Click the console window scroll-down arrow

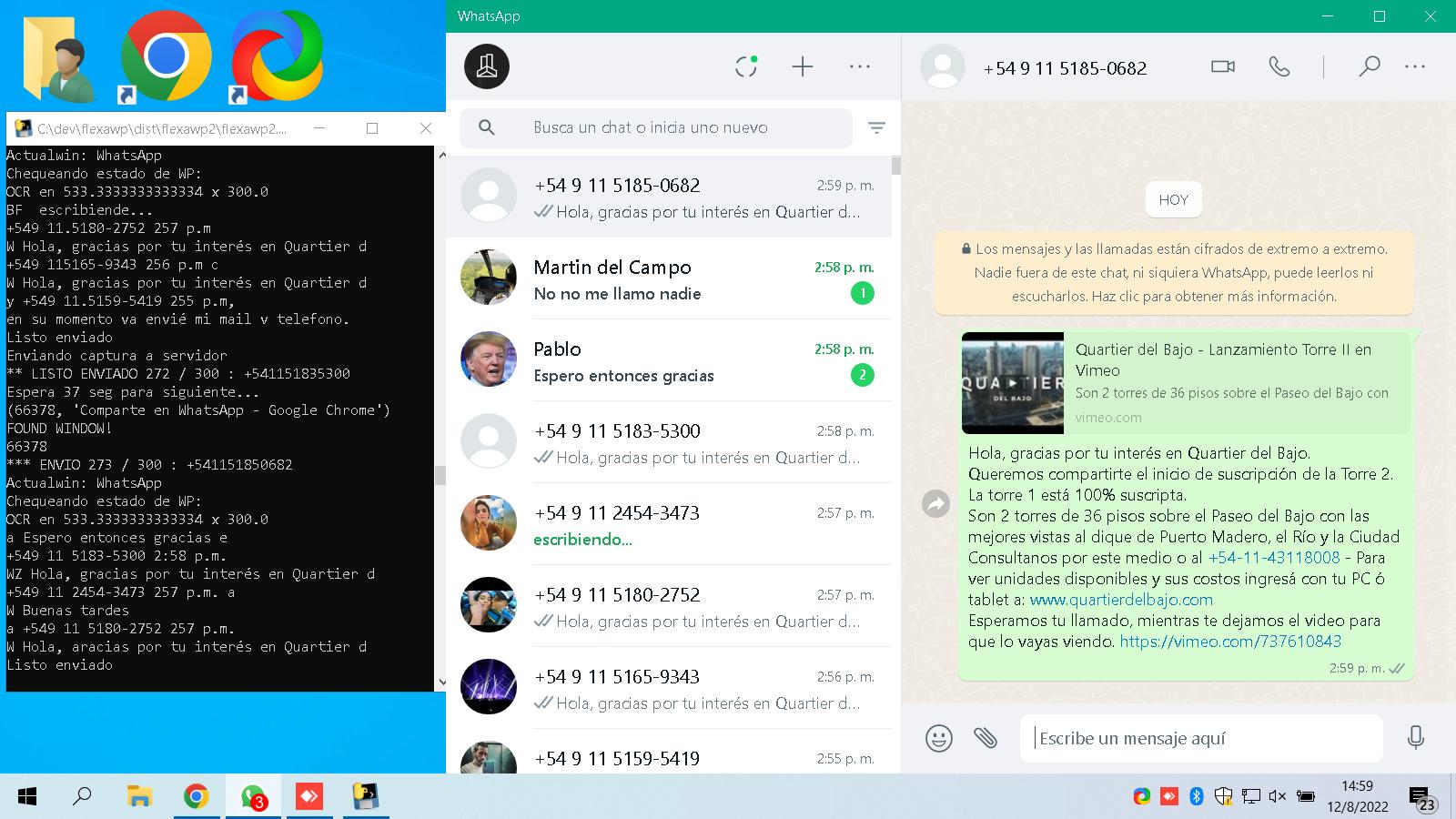[x=441, y=682]
